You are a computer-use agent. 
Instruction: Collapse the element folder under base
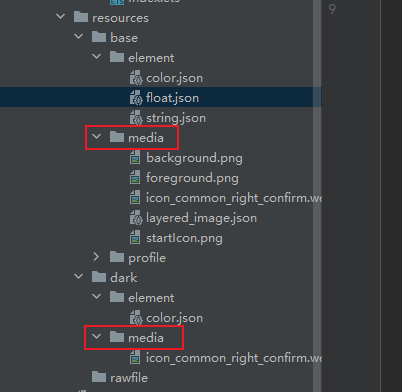(97, 56)
